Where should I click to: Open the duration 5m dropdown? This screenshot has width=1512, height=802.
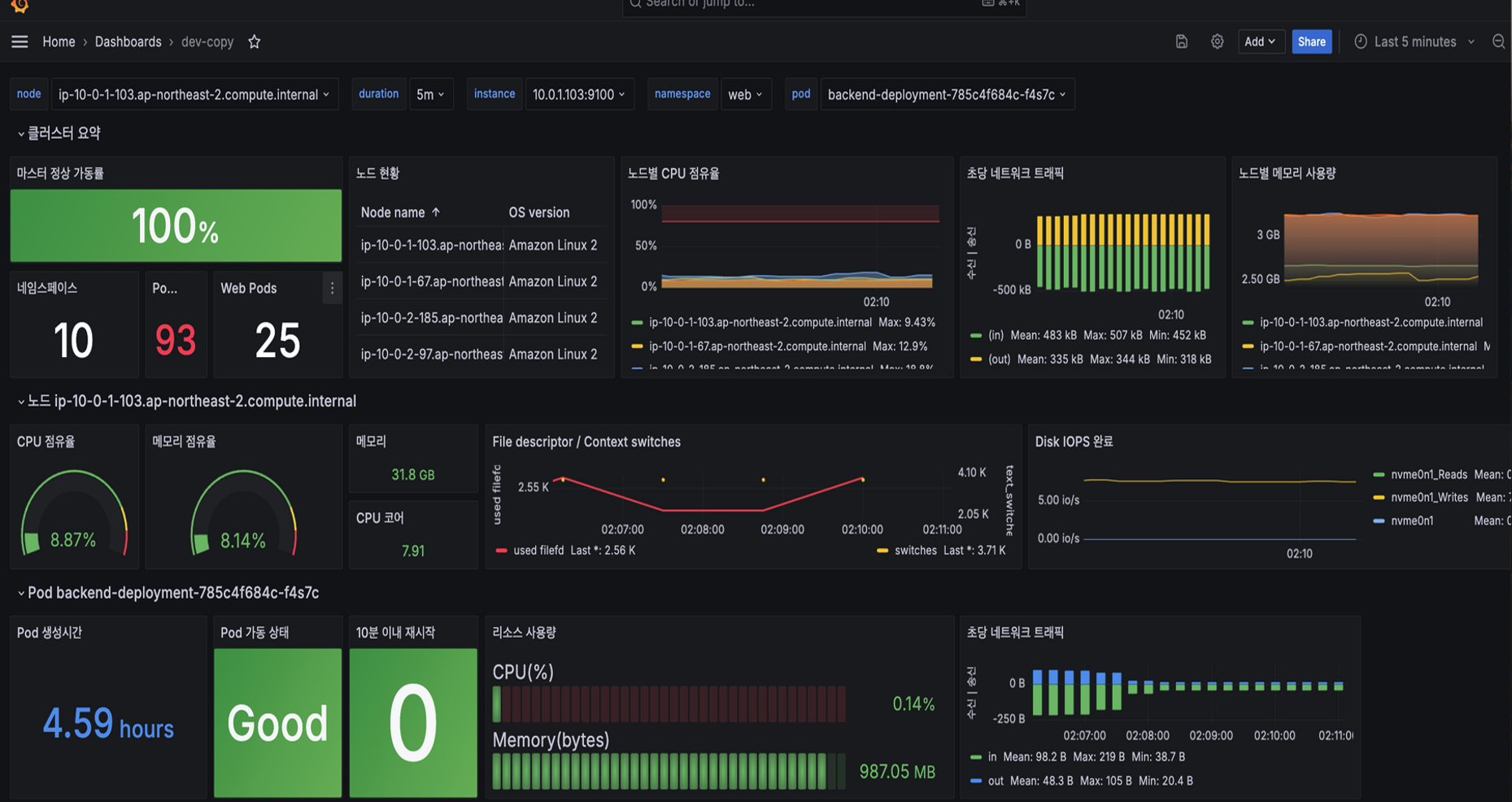[430, 94]
